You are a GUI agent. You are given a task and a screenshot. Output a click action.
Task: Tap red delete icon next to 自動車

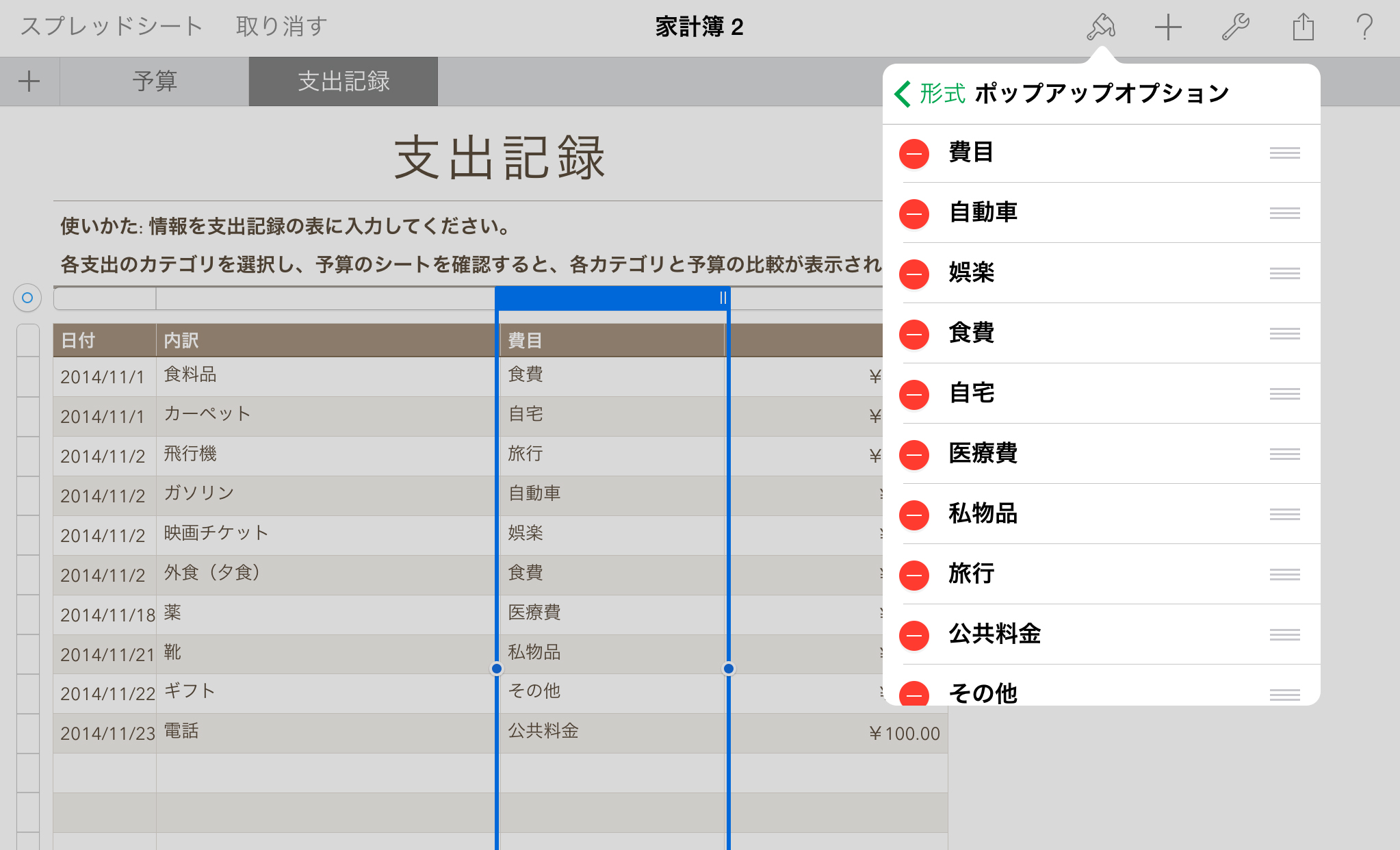pyautogui.click(x=914, y=214)
